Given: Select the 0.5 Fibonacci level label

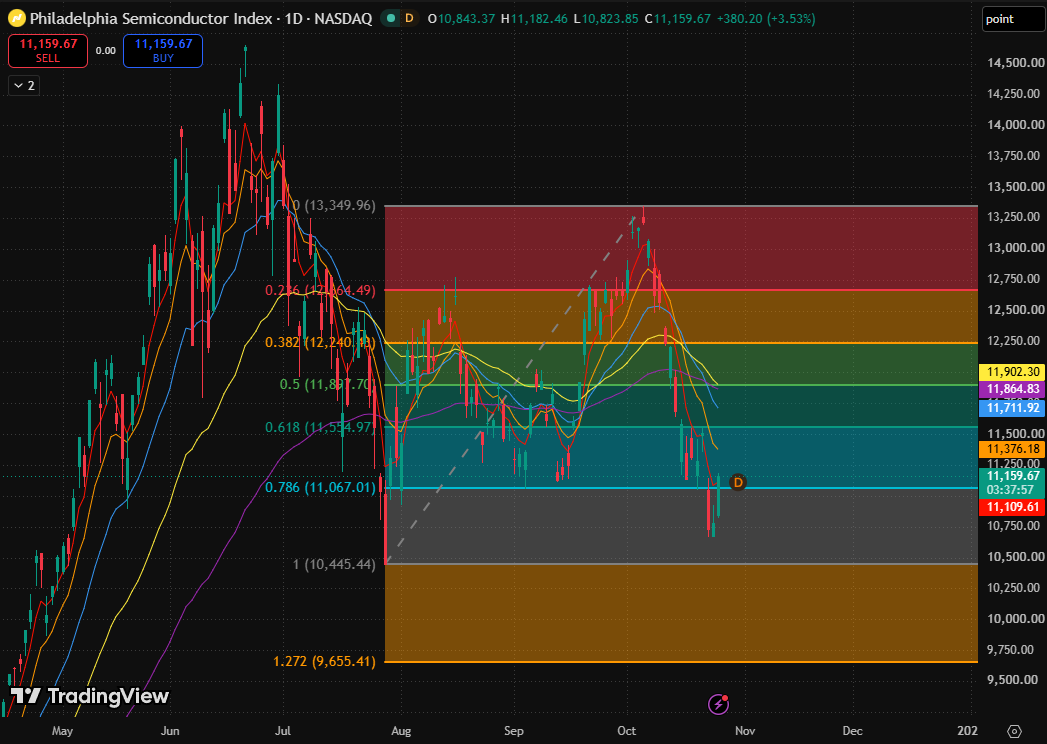Looking at the screenshot, I should (327, 385).
